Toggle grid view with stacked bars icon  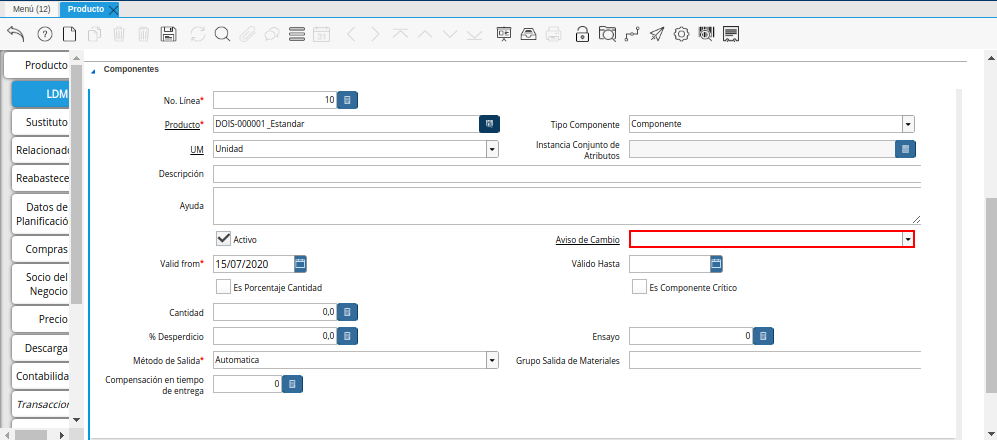coord(297,34)
